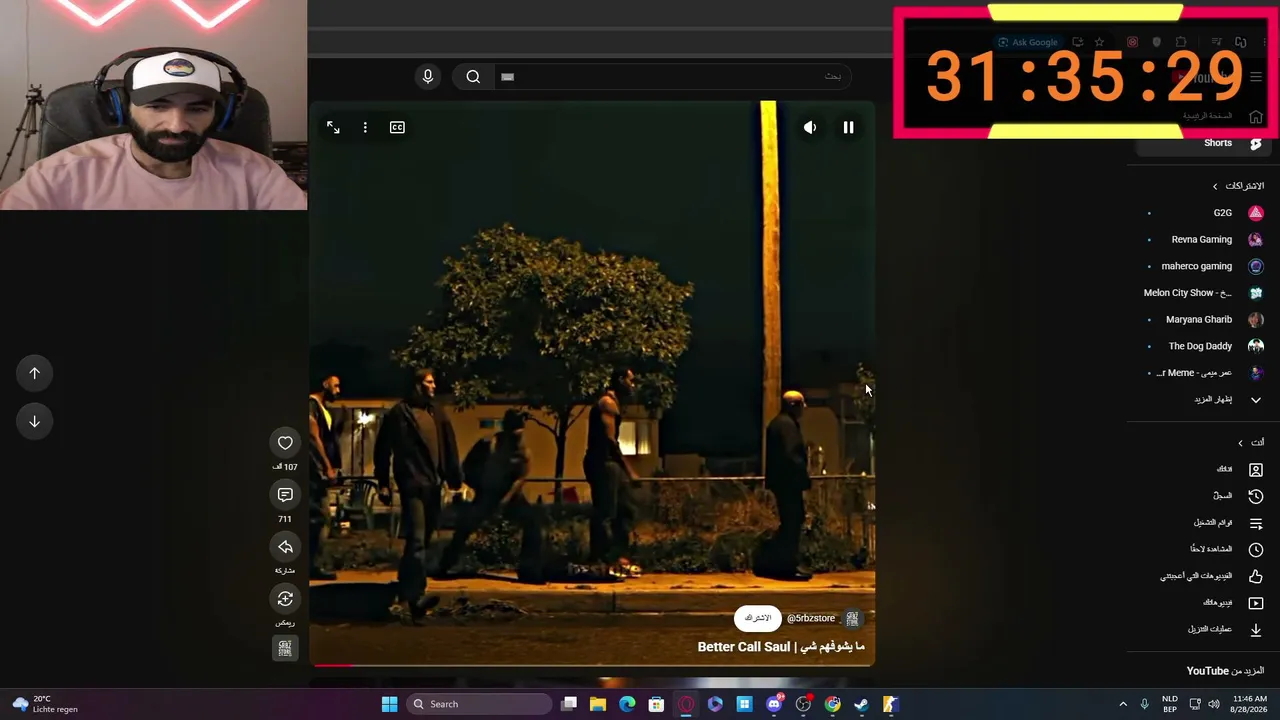Screen dimensions: 1280x720
Task: Share this Short via the arrow icon
Action: 285,547
